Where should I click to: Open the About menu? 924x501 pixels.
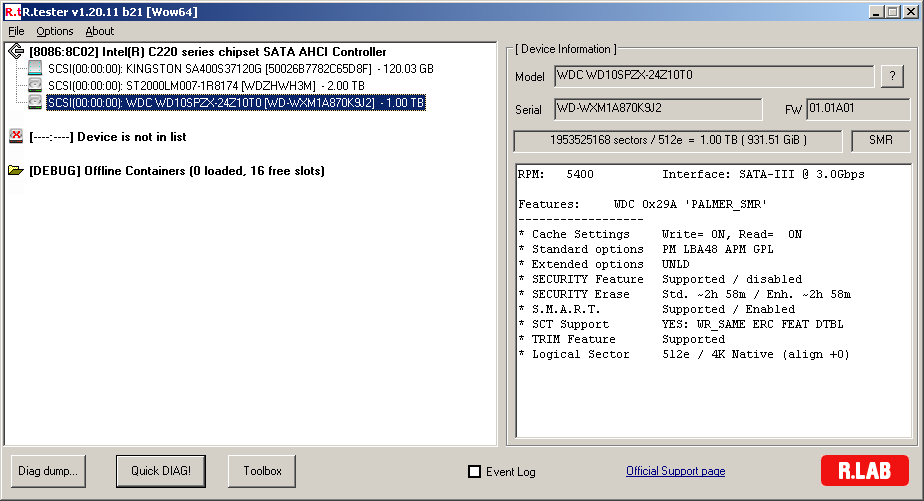pos(100,31)
